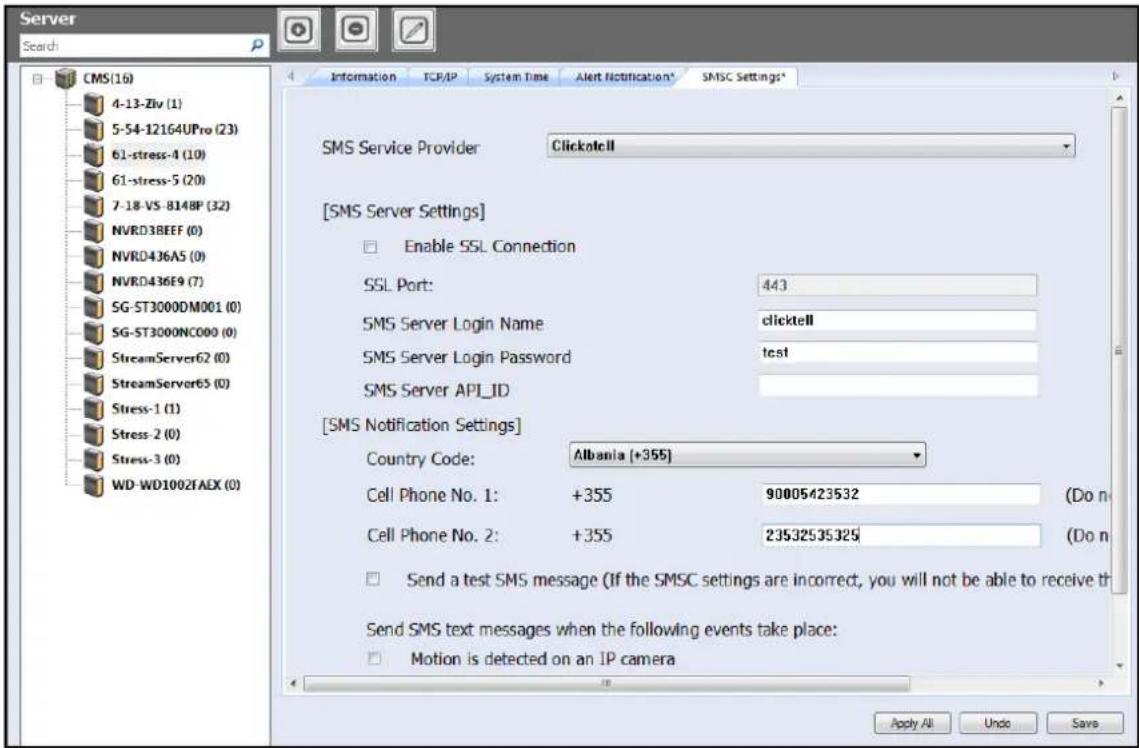Click the tab strip right scroll arrow

pos(1116,76)
